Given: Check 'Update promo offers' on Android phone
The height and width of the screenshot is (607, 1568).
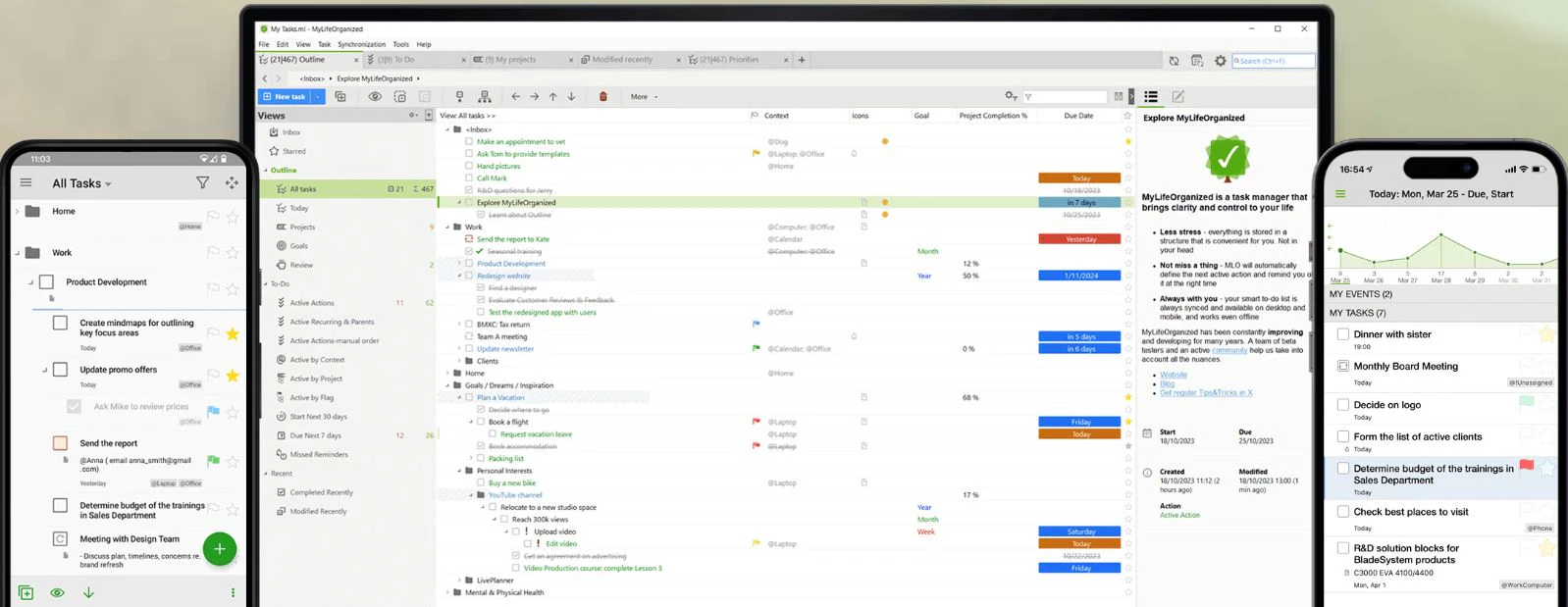Looking at the screenshot, I should pyautogui.click(x=60, y=370).
